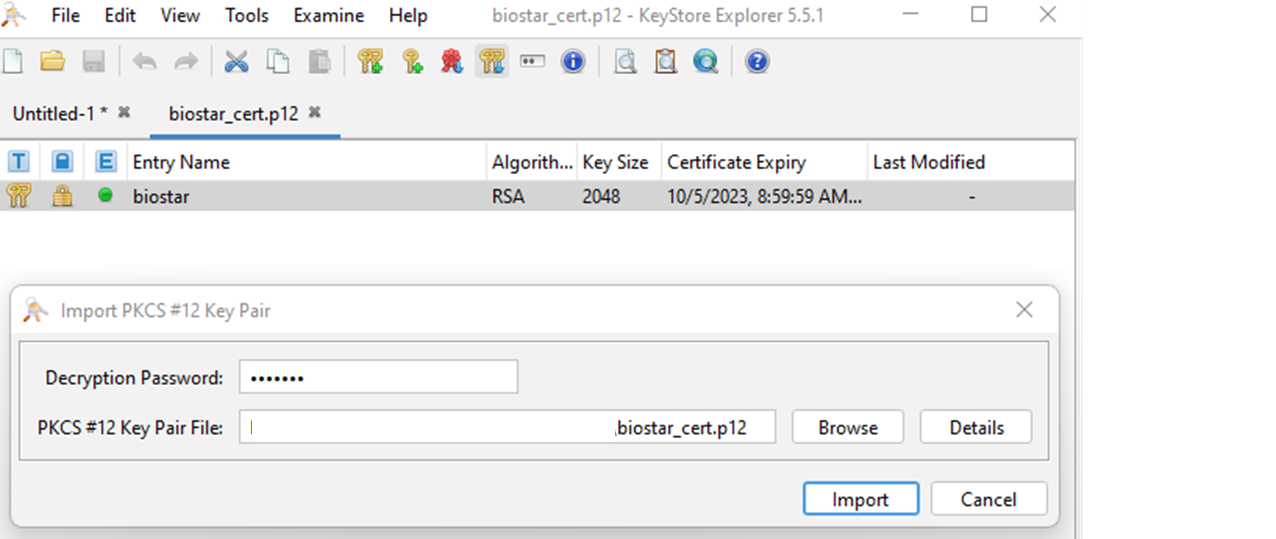Close the biostar_cert.p12 tab via its x

pos(314,112)
